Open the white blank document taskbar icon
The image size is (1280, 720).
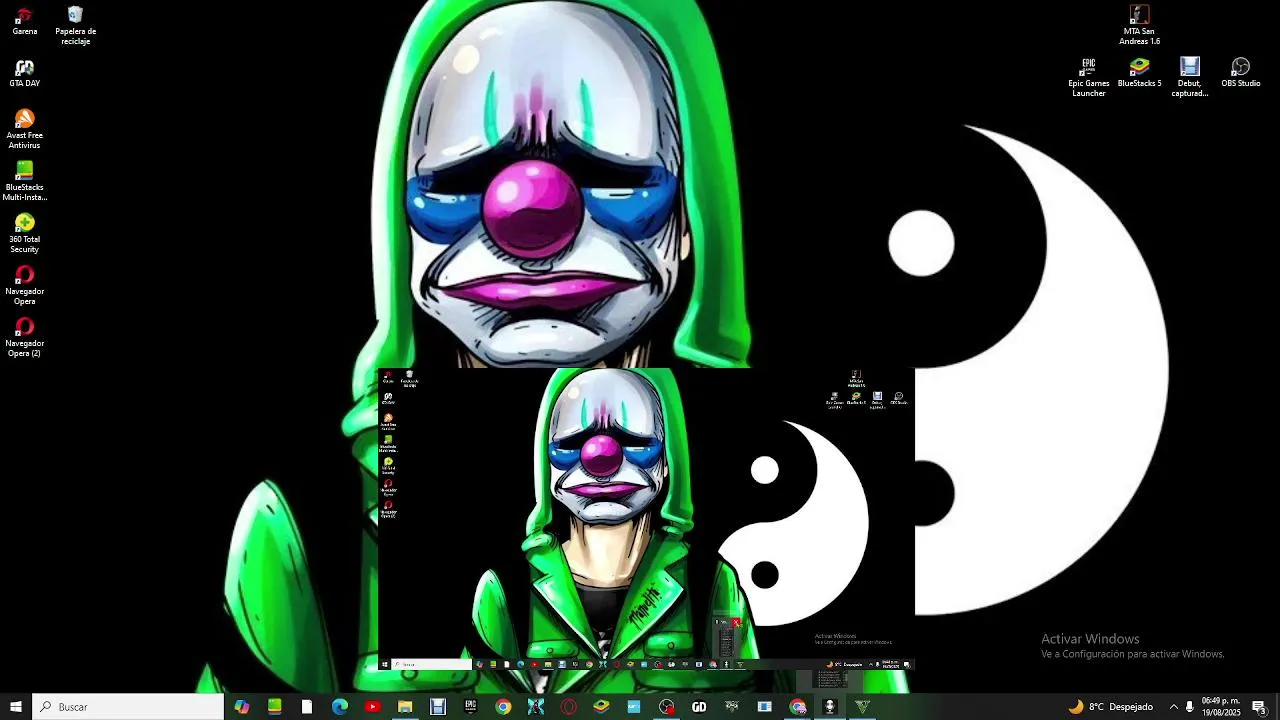307,707
